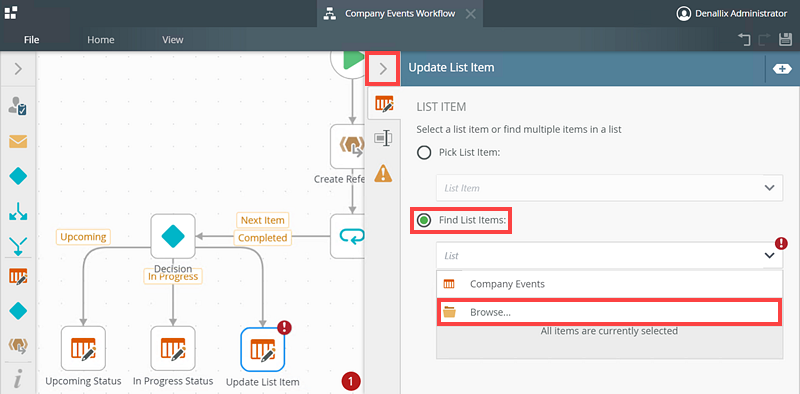Viewport: 800px width, 394px height.
Task: Save the workflow with the disk icon
Action: point(785,40)
